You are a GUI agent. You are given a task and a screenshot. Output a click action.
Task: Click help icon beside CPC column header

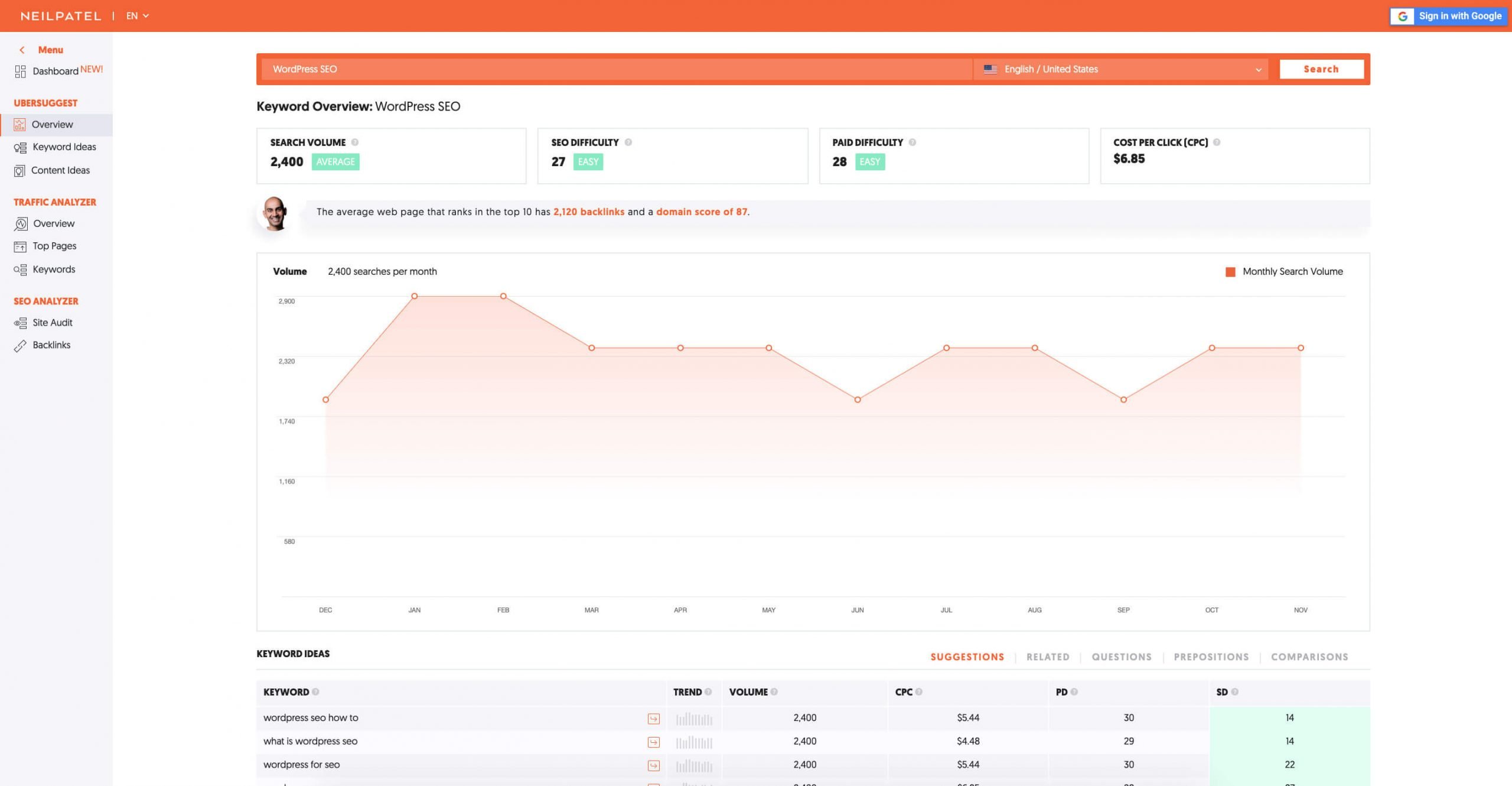point(919,692)
